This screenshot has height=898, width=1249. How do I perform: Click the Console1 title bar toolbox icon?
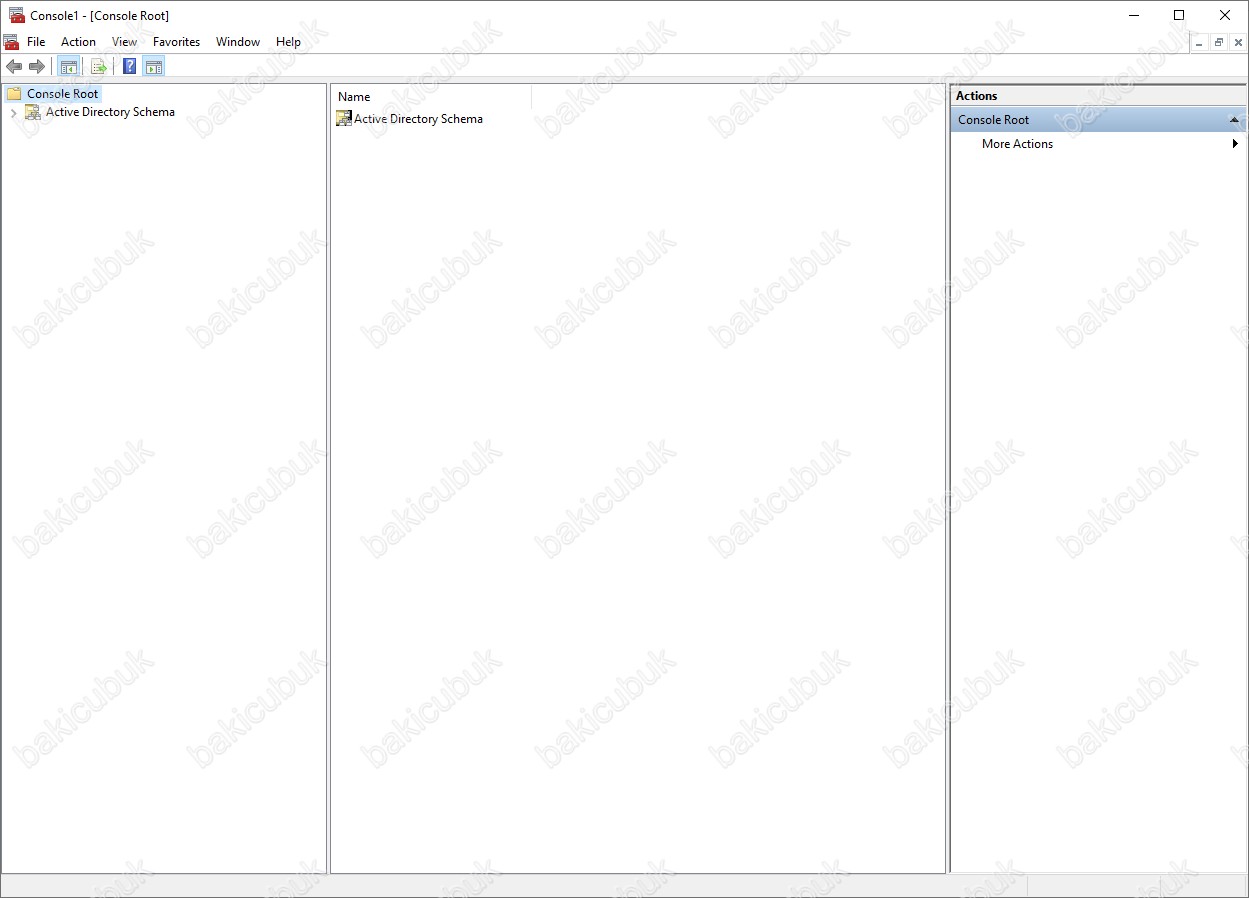(x=17, y=15)
